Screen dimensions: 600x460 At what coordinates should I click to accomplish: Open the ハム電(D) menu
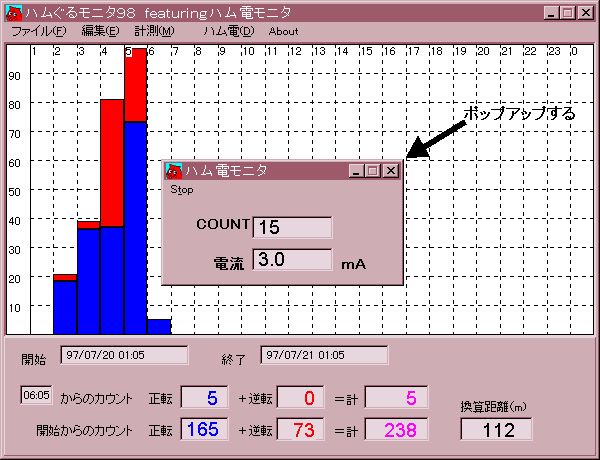point(228,31)
